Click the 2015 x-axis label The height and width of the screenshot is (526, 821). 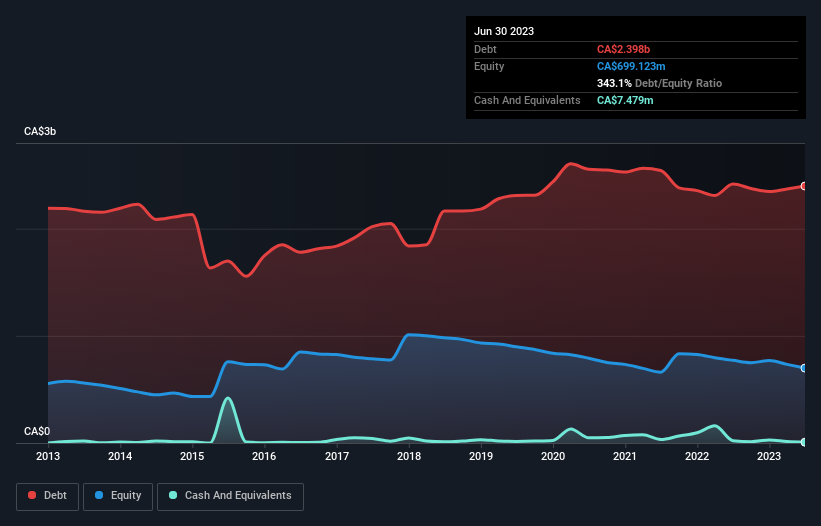coord(192,456)
